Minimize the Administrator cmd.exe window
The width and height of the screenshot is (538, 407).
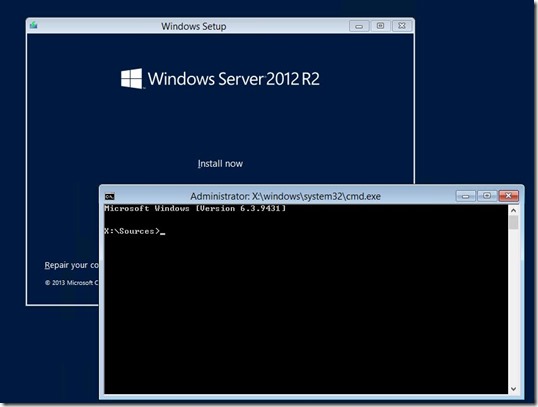465,196
